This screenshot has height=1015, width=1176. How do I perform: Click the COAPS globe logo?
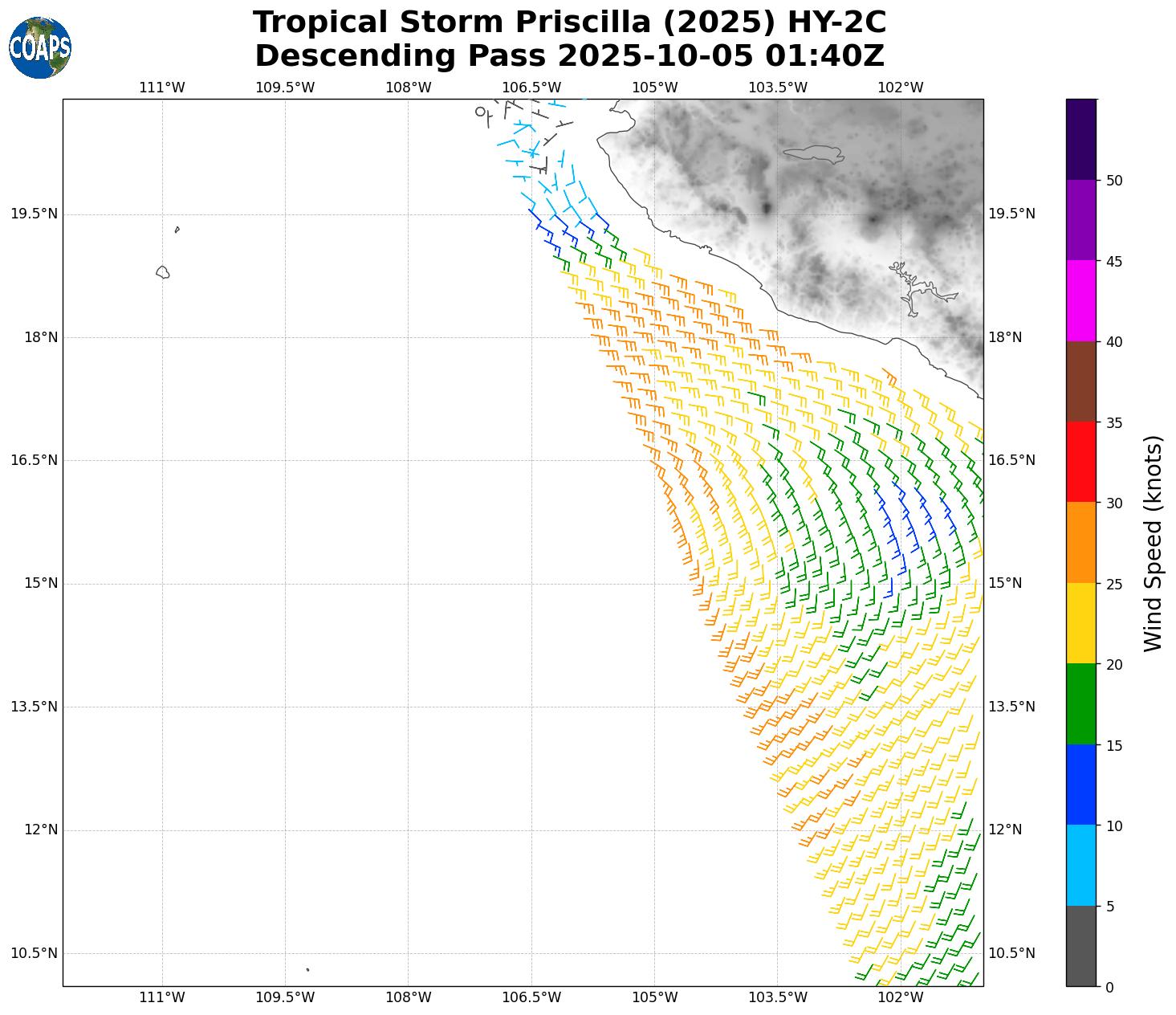40,47
